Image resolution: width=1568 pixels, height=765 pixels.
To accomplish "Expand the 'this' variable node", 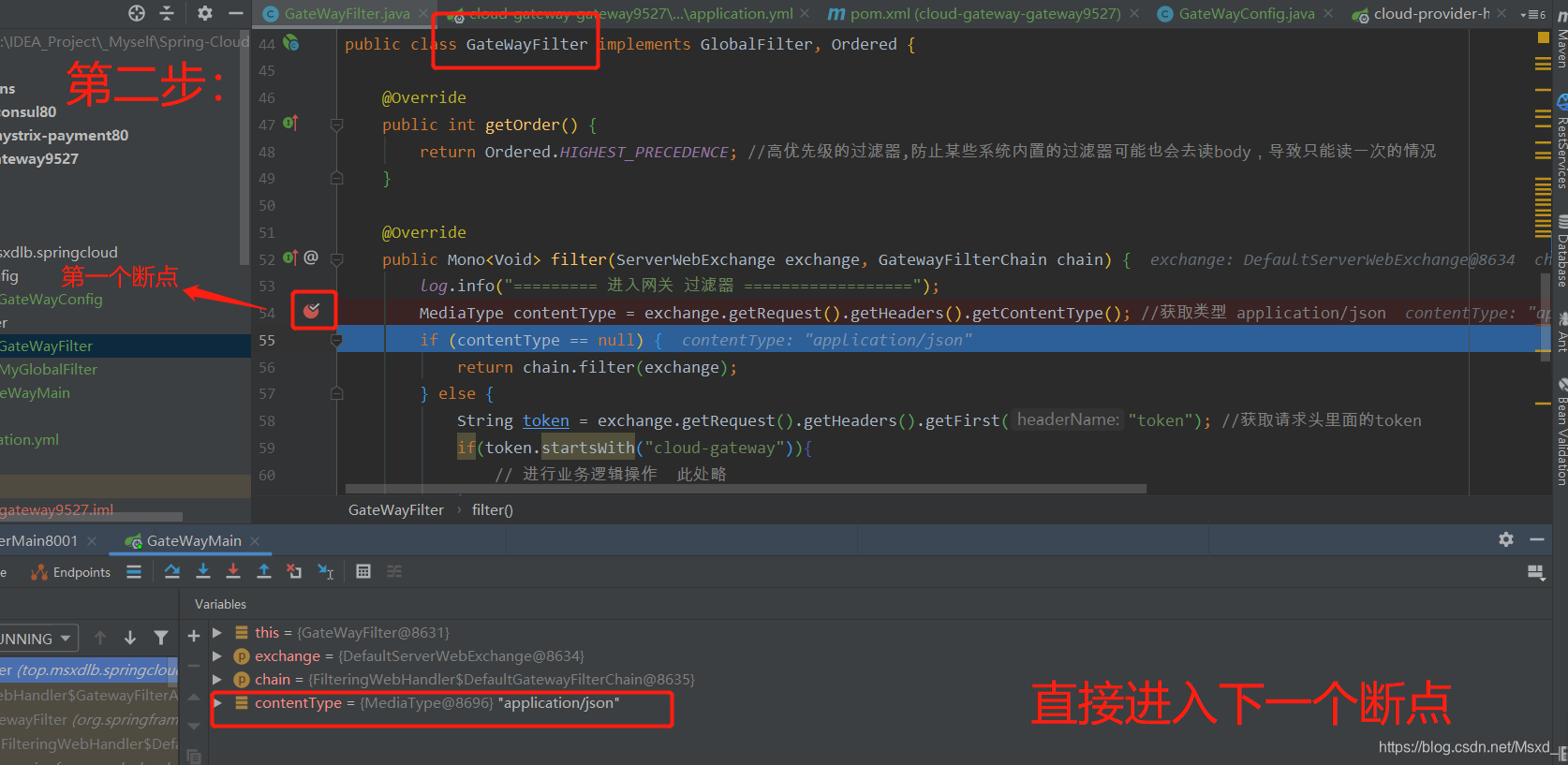I will tap(217, 633).
